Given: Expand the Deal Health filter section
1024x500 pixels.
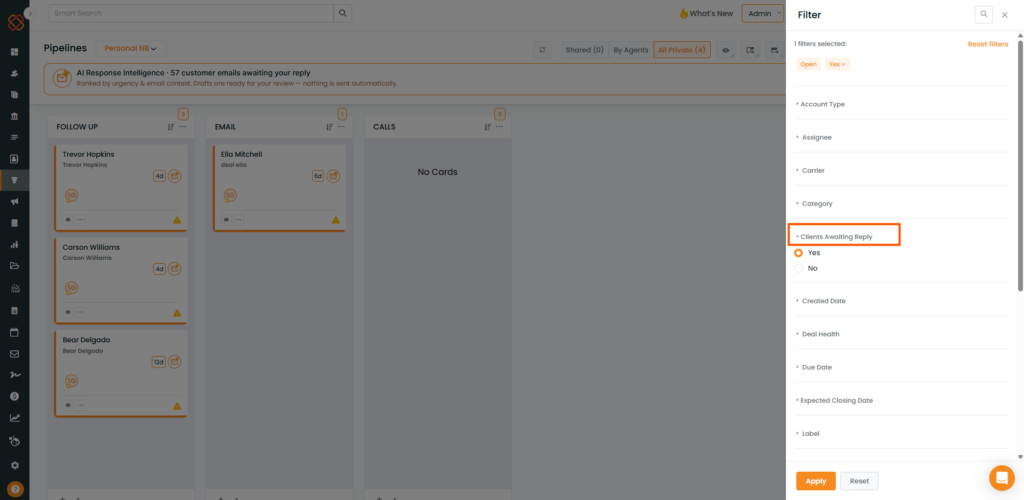Looking at the screenshot, I should coord(818,334).
